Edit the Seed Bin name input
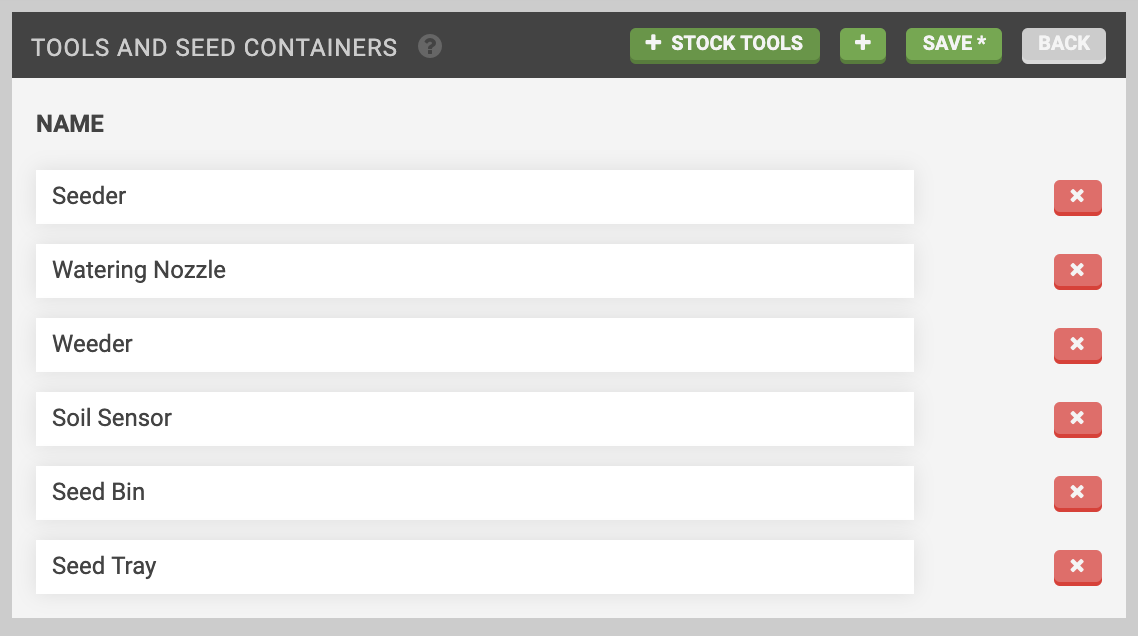This screenshot has width=1138, height=636. [x=474, y=493]
